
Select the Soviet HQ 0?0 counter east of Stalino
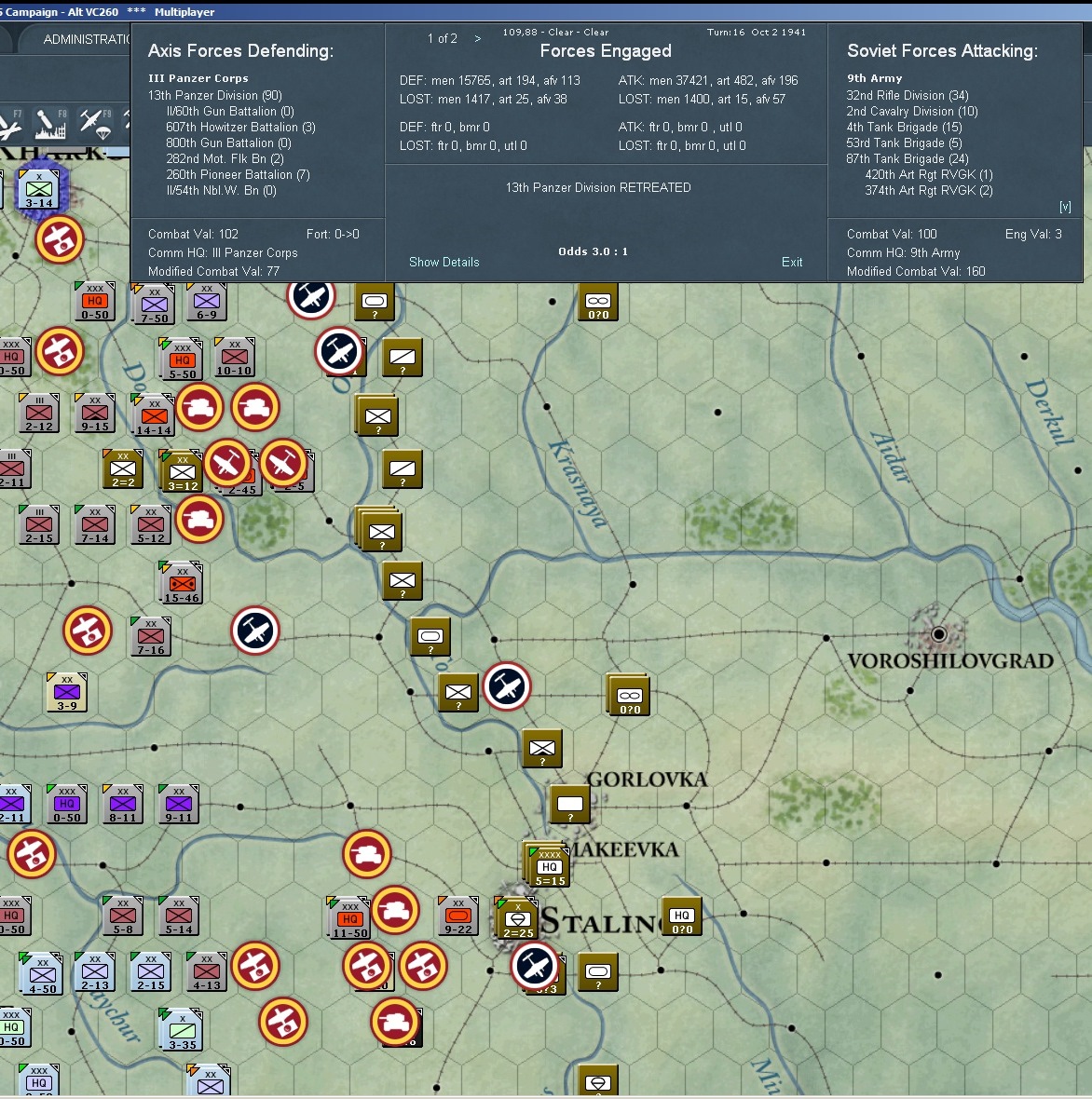click(x=682, y=916)
